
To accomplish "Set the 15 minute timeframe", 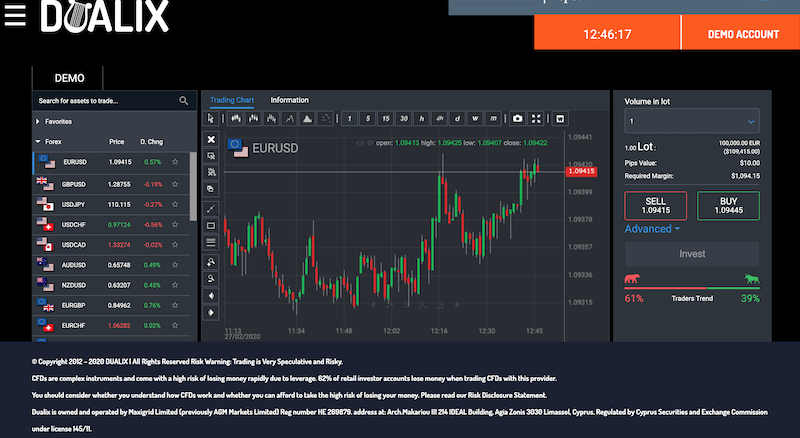I will [x=386, y=118].
